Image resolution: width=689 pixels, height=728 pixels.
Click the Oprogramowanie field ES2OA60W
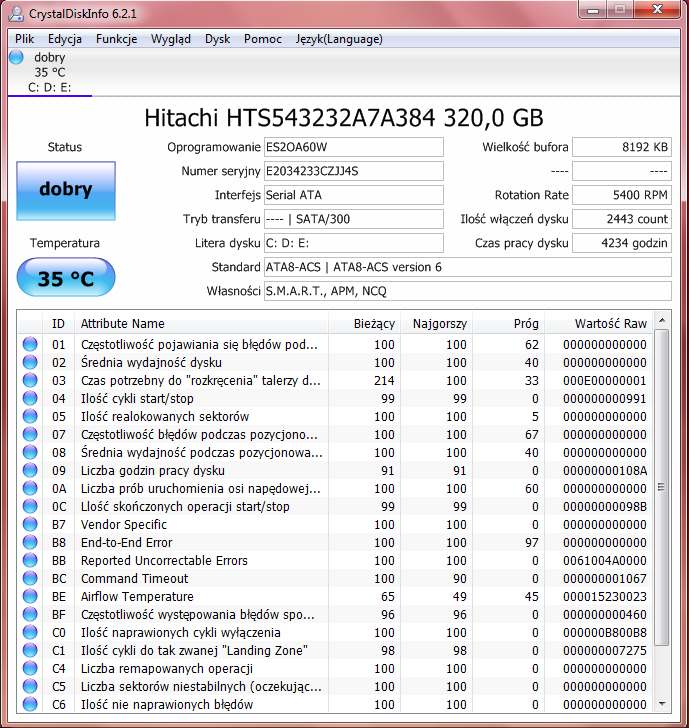point(354,147)
